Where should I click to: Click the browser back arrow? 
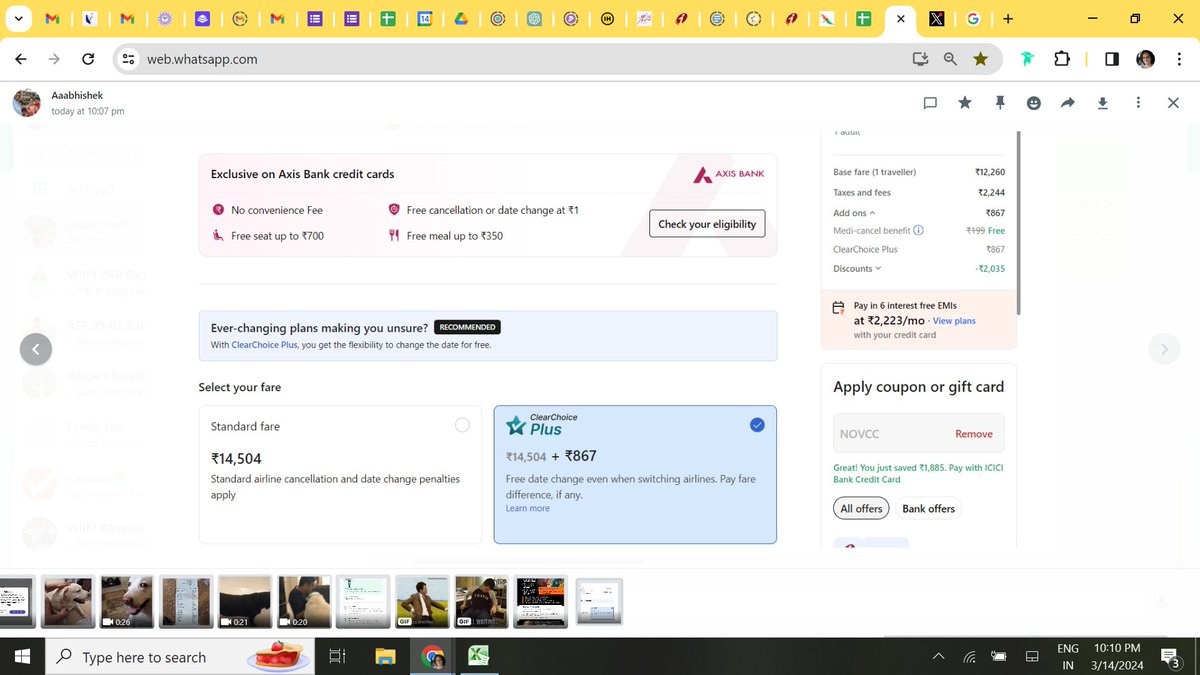(x=21, y=59)
